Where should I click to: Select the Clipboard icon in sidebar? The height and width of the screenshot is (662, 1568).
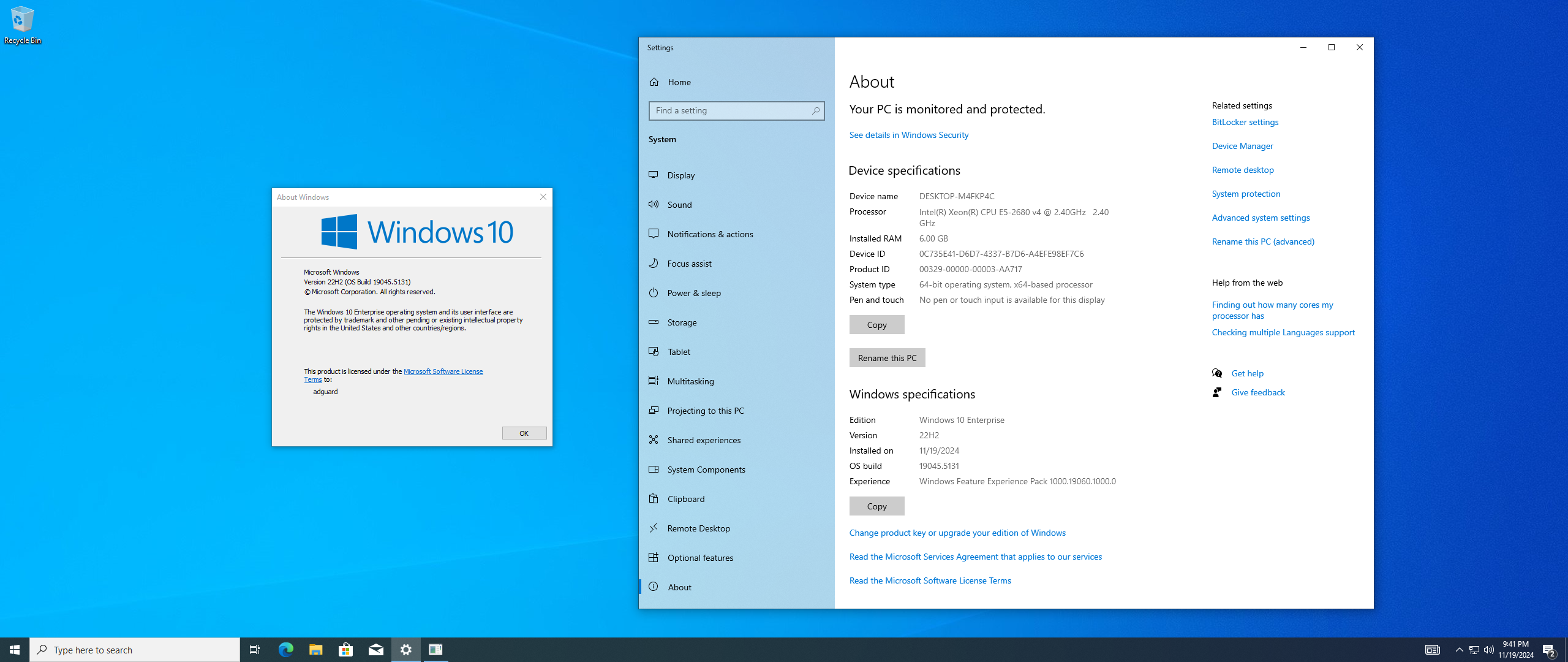click(x=654, y=498)
